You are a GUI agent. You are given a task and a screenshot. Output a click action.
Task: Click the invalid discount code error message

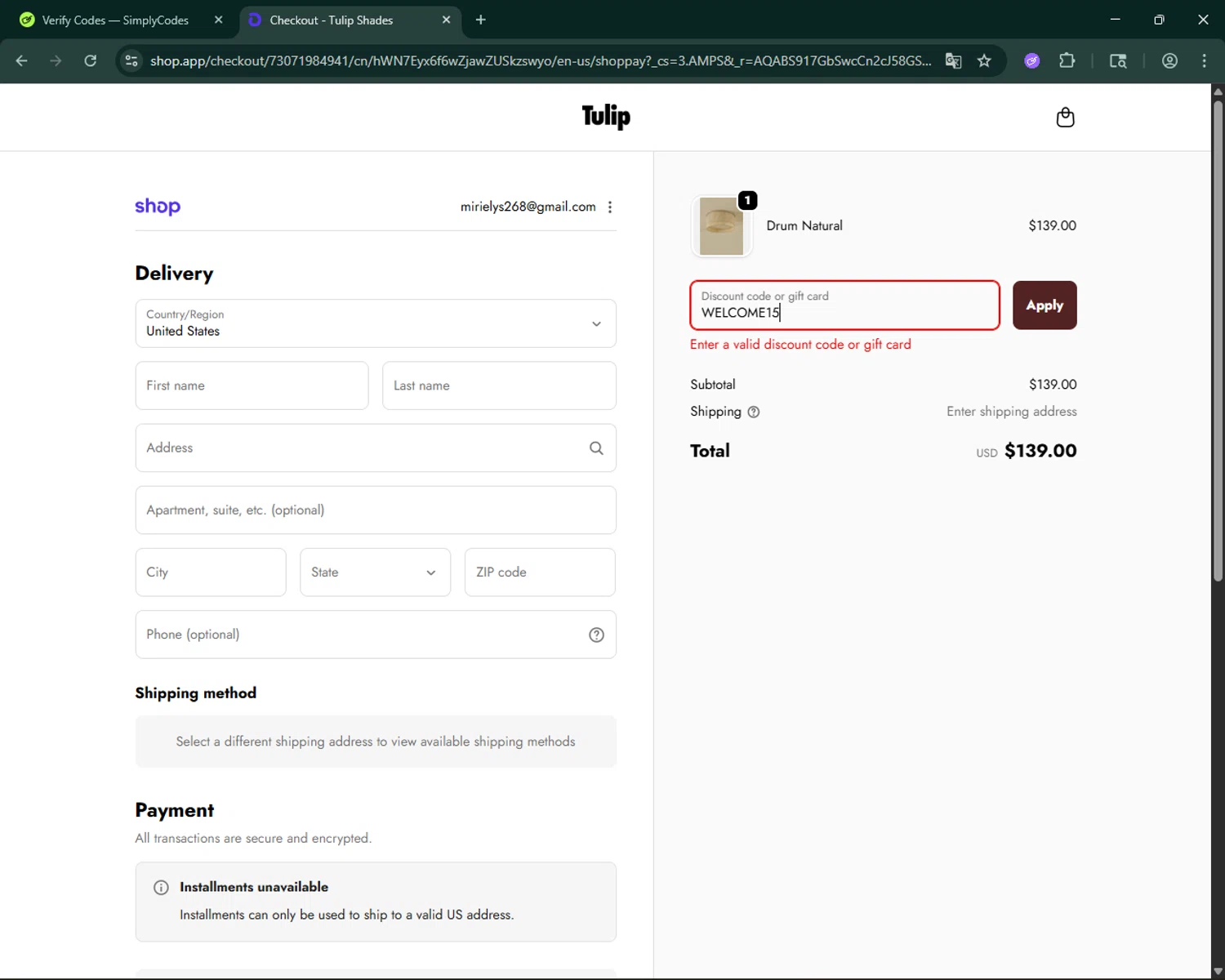click(800, 345)
